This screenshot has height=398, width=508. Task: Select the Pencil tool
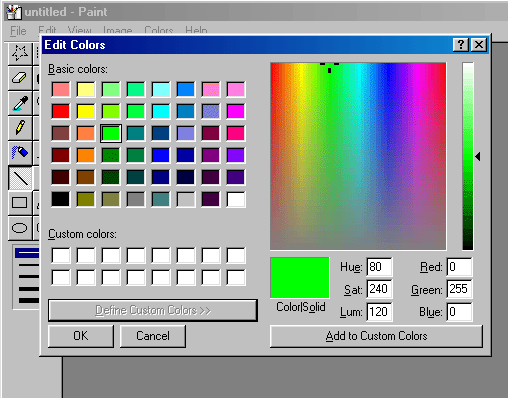coord(20,128)
